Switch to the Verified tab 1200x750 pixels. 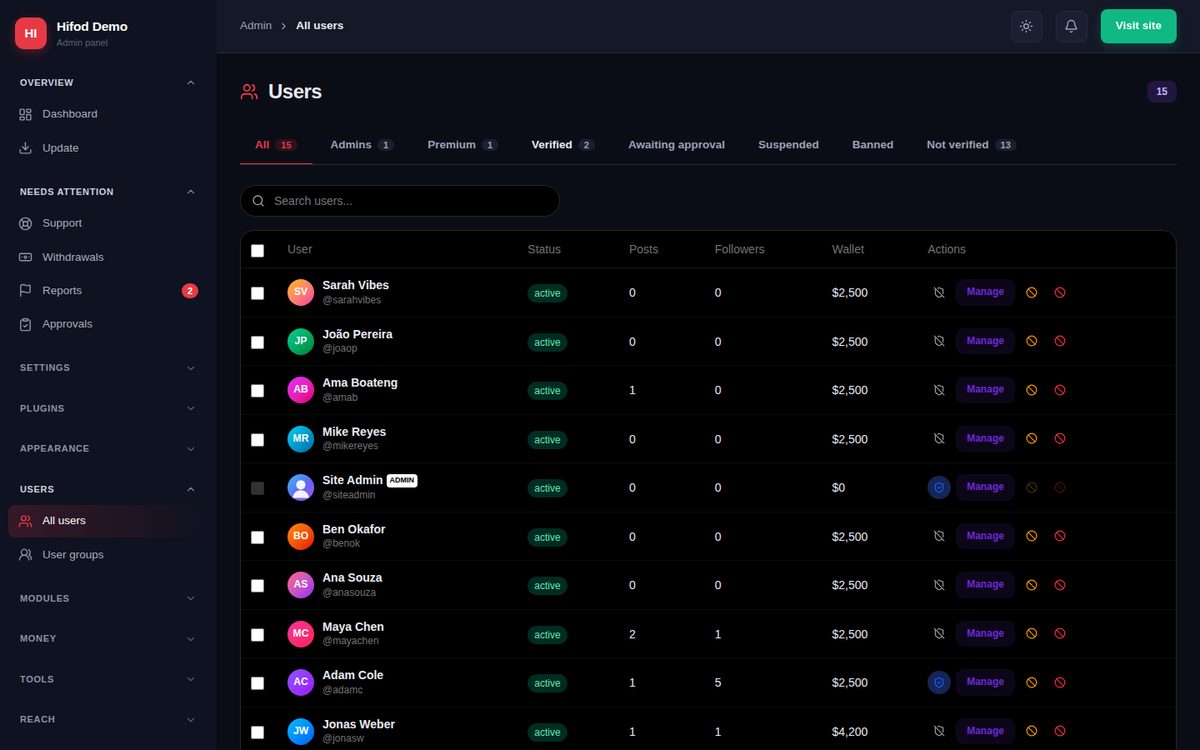click(563, 145)
